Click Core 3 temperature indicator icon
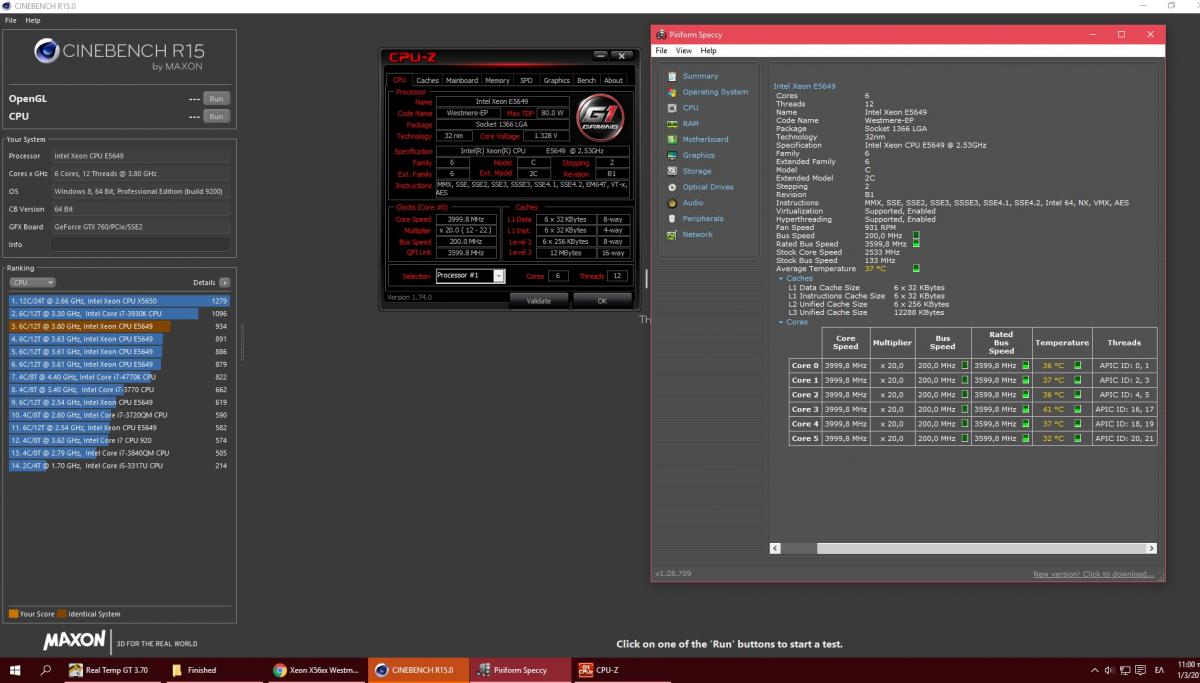1200x683 pixels. [x=1078, y=409]
